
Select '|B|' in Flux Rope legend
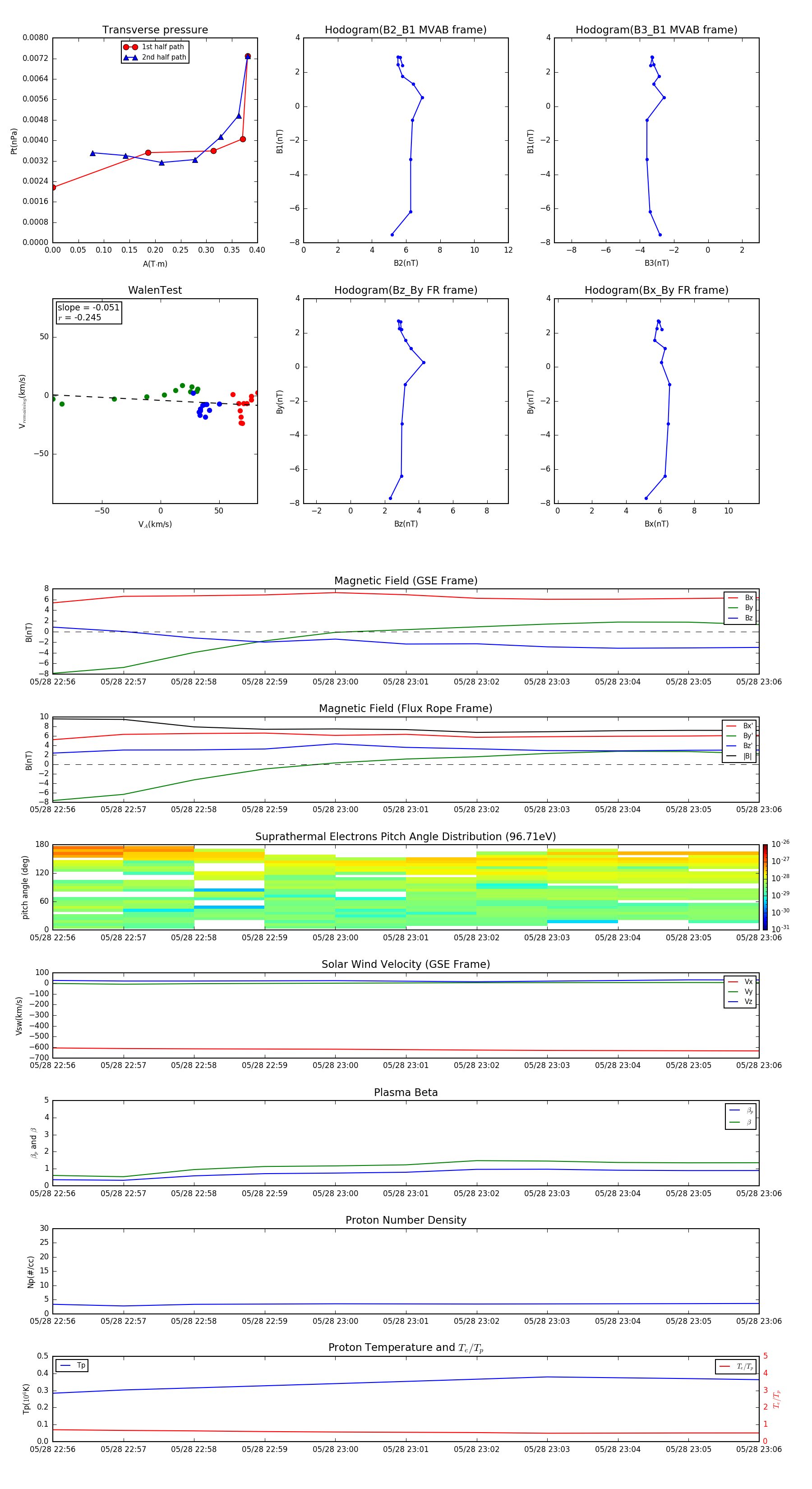pyautogui.click(x=739, y=756)
